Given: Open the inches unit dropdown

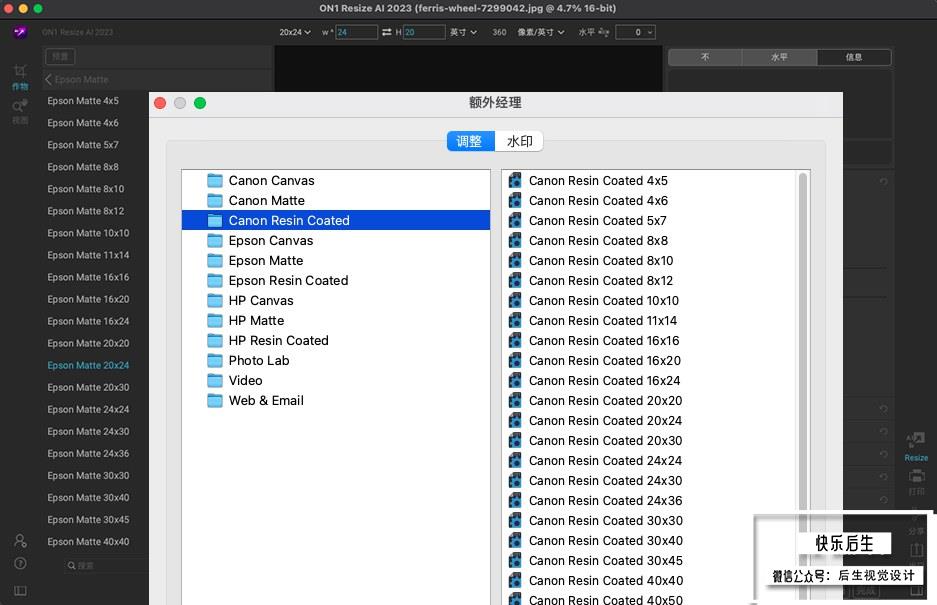Looking at the screenshot, I should tap(463, 32).
